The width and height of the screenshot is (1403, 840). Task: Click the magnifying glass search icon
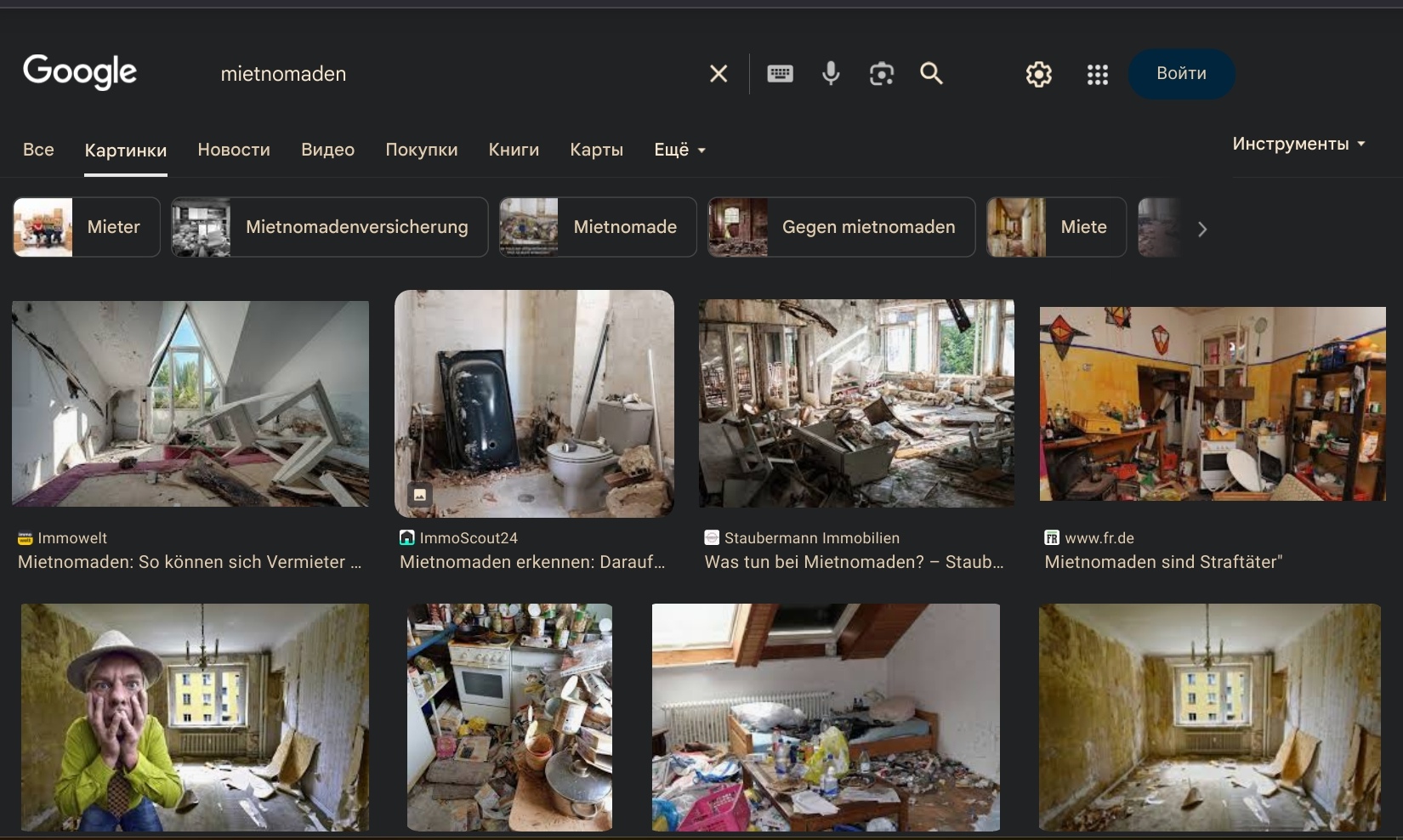click(932, 74)
